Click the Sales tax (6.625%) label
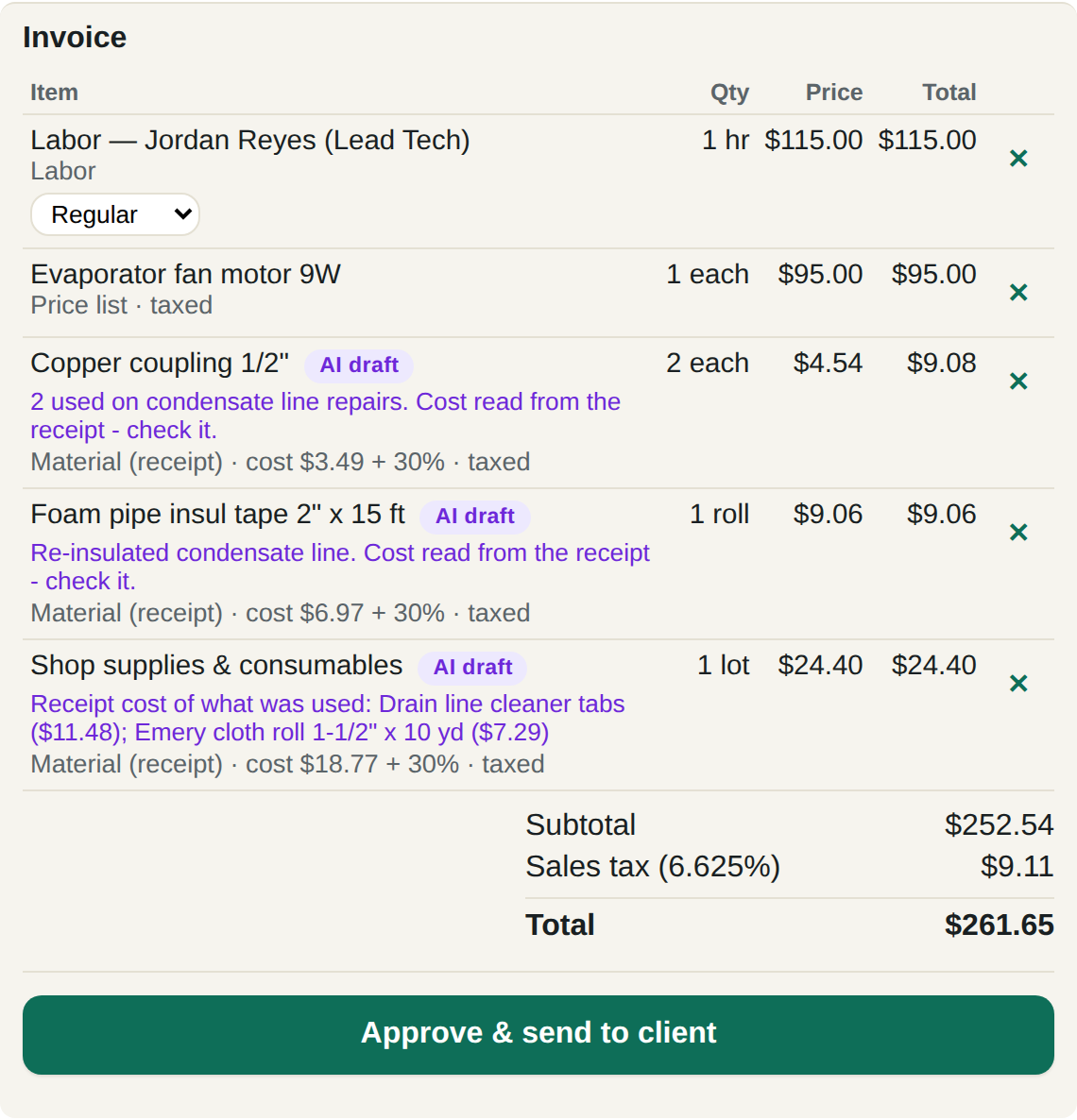The image size is (1077, 1120). coord(653,866)
